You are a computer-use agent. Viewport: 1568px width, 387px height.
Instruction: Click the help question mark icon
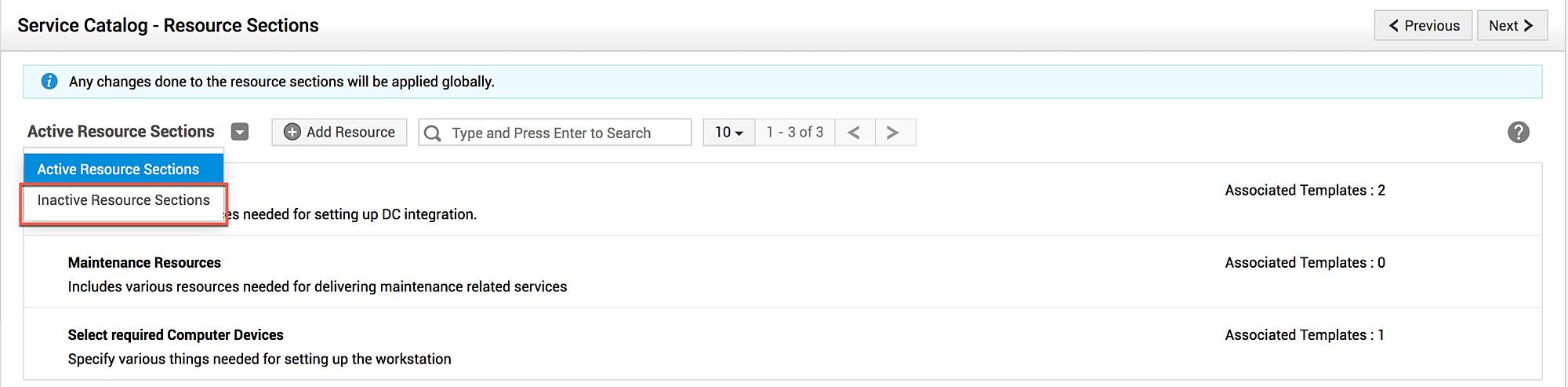[x=1518, y=132]
